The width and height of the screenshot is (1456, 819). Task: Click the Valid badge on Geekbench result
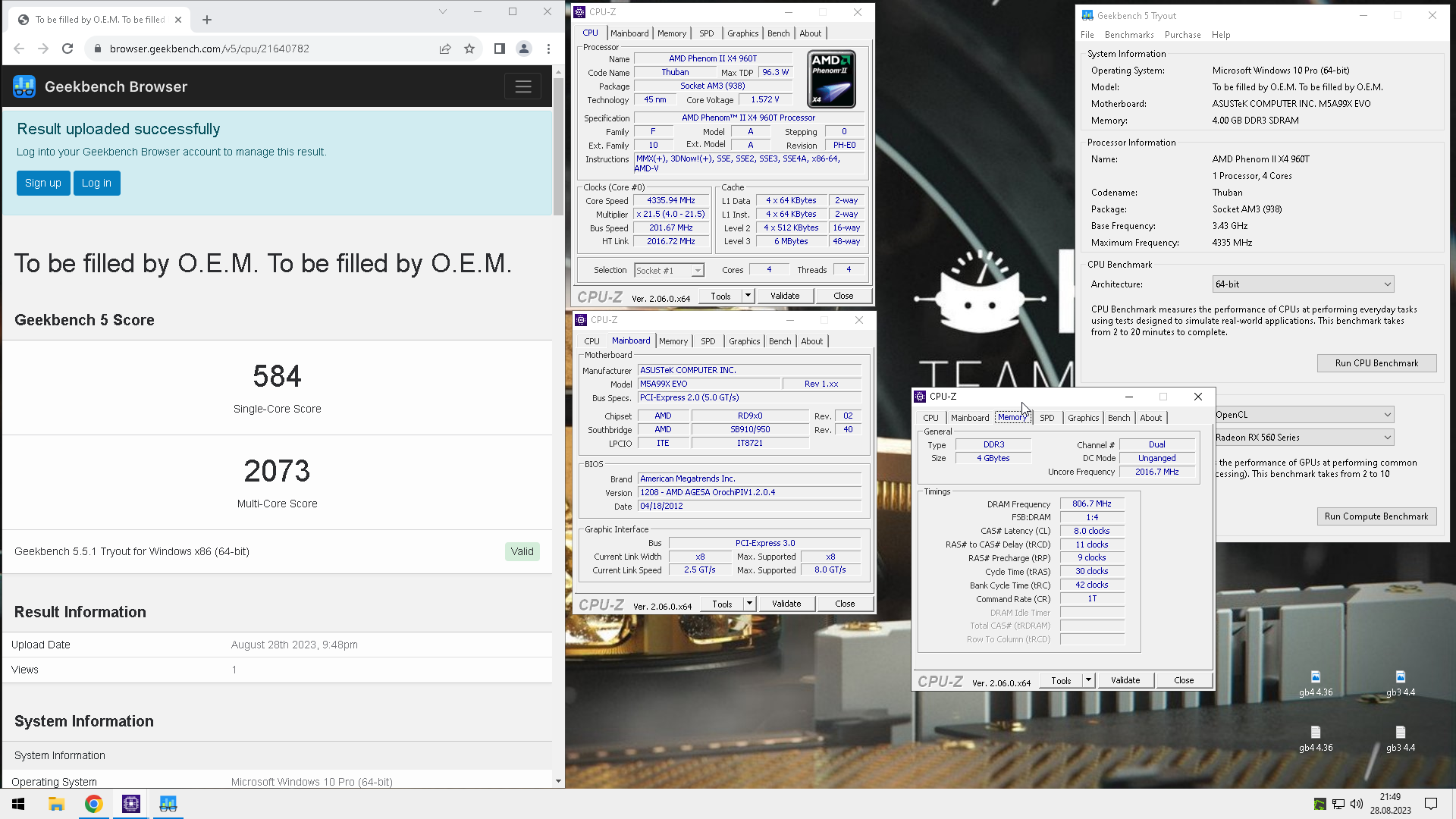coord(522,551)
